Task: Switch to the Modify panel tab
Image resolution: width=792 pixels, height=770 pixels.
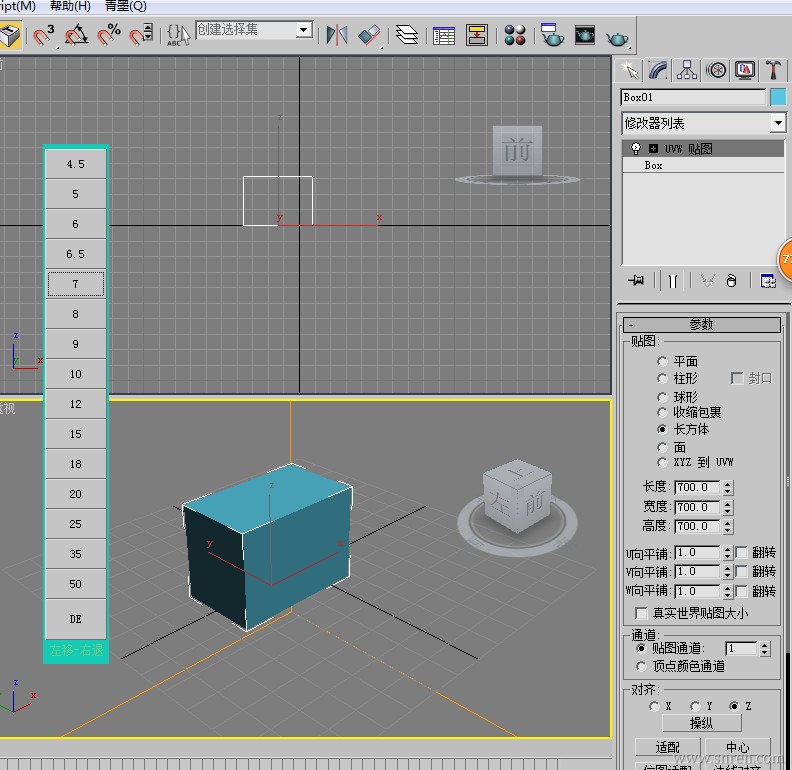Action: [x=659, y=70]
